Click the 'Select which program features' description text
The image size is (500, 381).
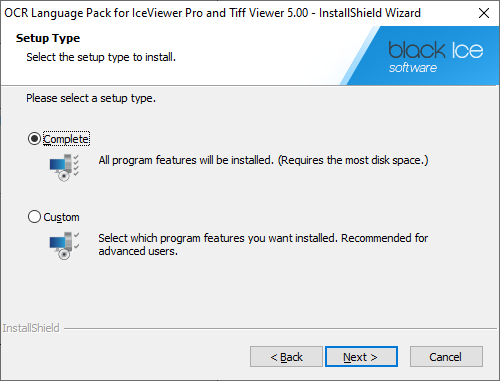(263, 245)
